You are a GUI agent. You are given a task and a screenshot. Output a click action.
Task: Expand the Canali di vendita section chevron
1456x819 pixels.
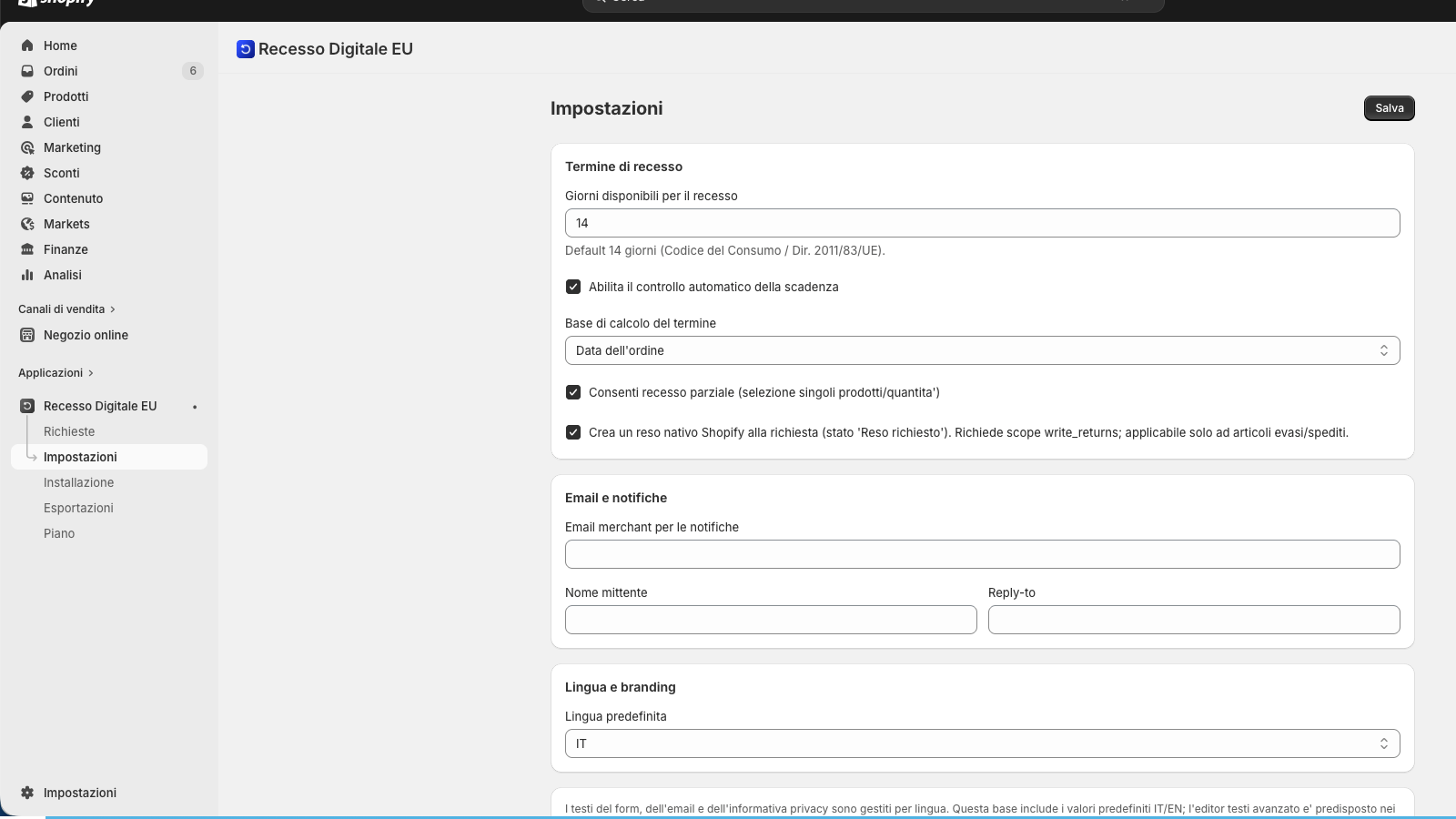(113, 309)
